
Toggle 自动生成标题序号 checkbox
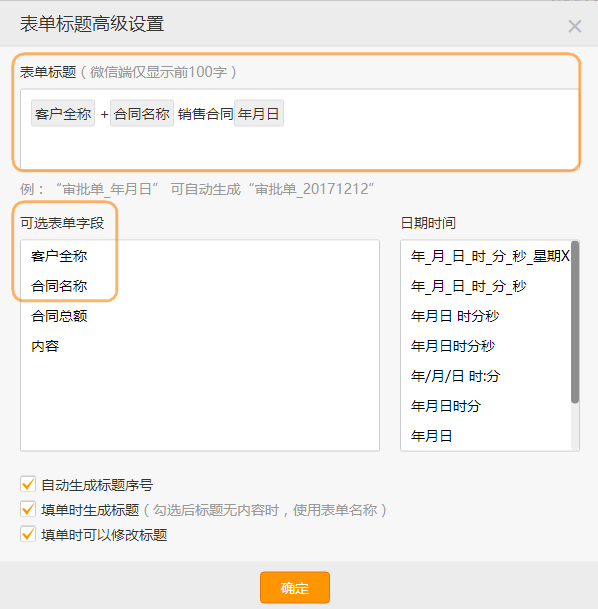(x=28, y=484)
